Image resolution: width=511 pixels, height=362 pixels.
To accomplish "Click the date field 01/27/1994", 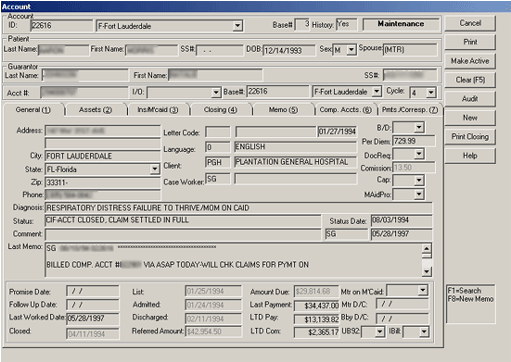I will (337, 132).
